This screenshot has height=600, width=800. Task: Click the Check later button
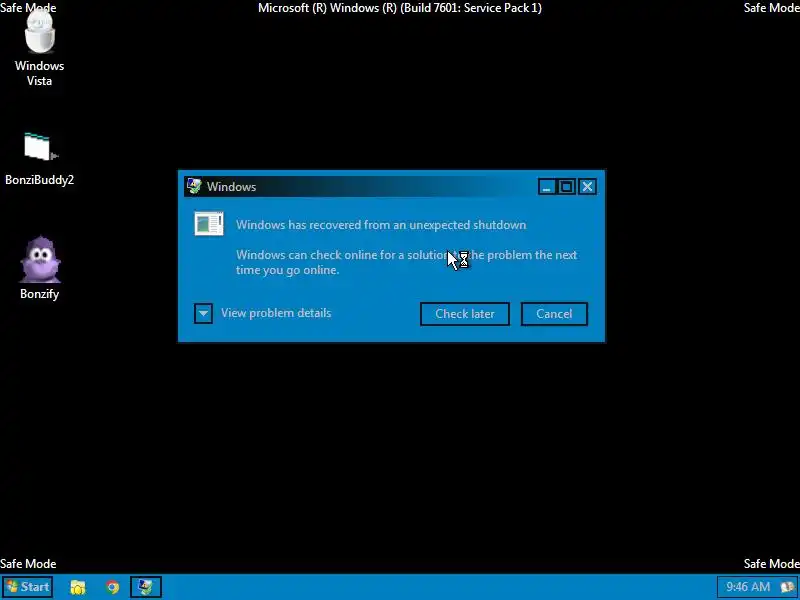pyautogui.click(x=465, y=314)
